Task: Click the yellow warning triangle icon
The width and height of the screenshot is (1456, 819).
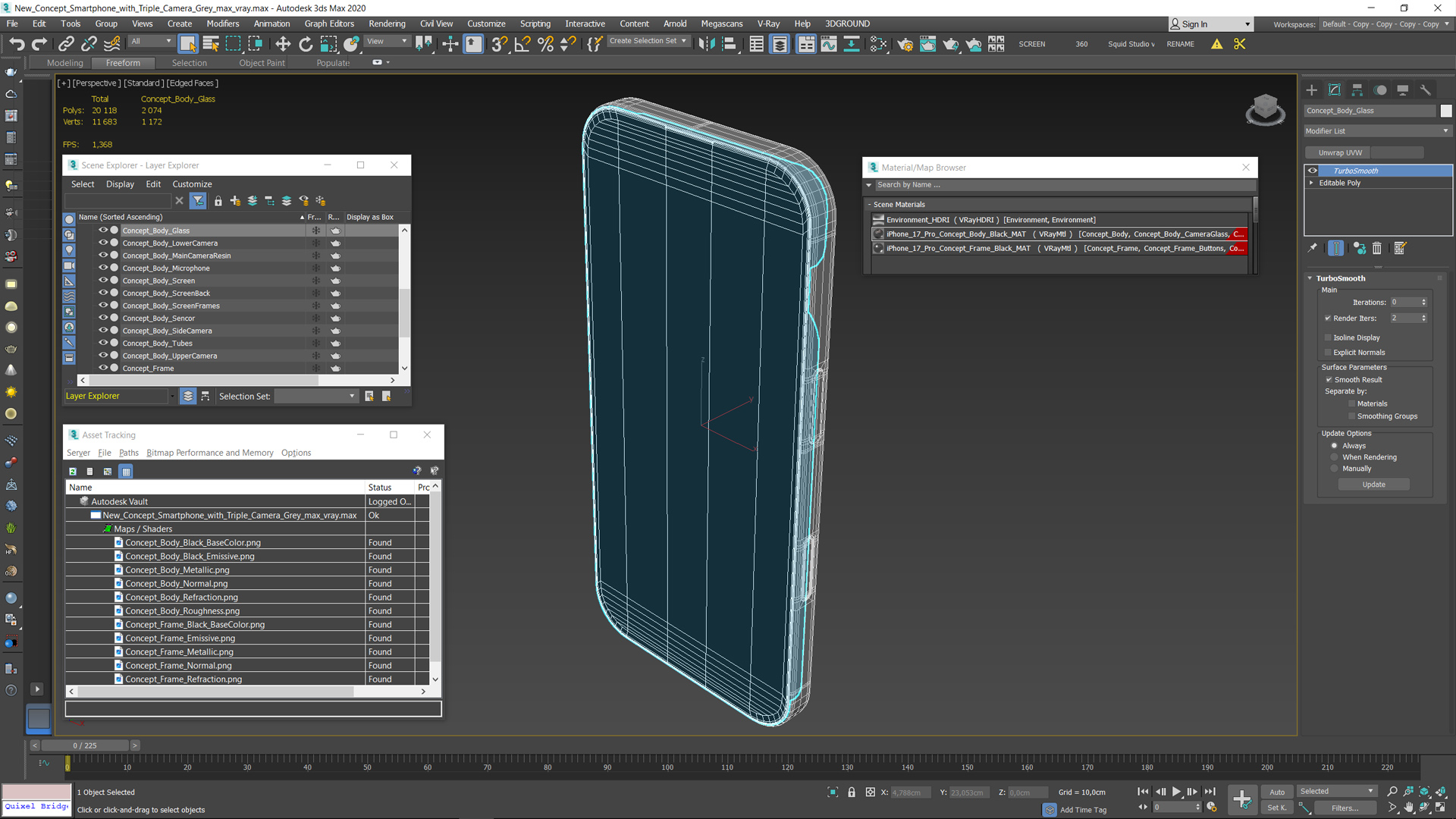Action: (1216, 44)
